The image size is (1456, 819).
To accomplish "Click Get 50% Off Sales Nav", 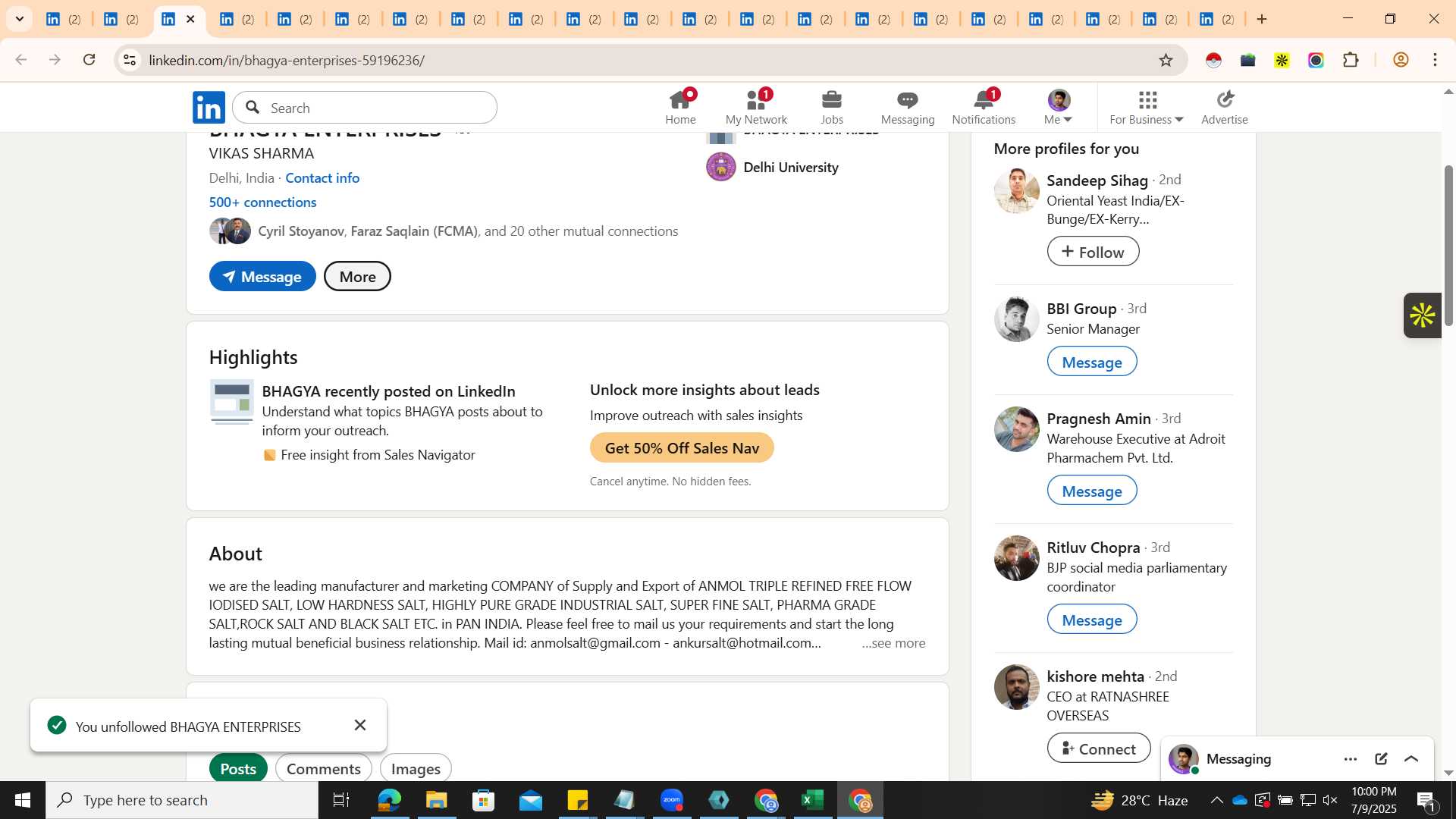I will click(x=682, y=448).
